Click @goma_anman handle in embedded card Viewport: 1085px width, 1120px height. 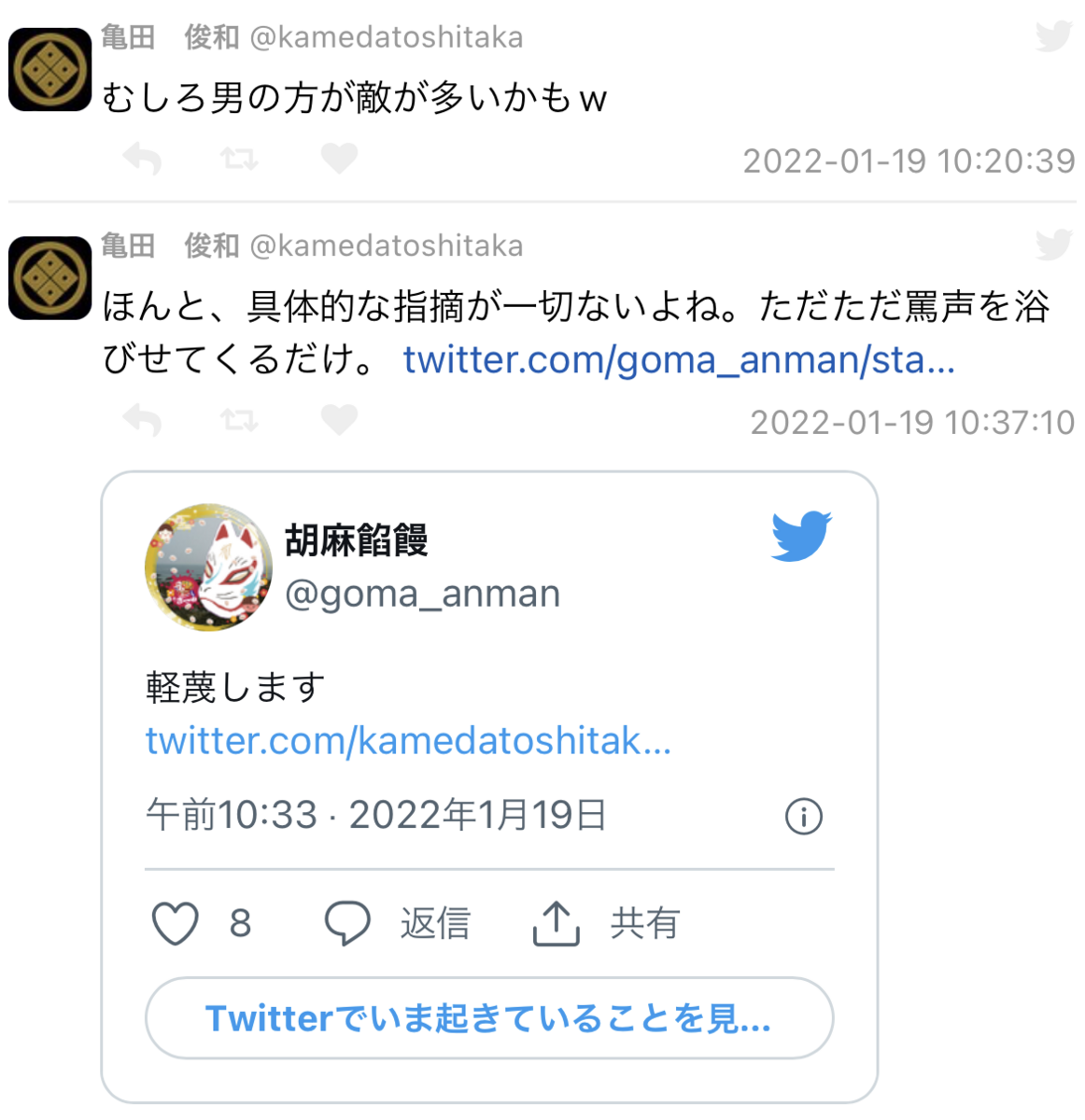[x=422, y=594]
